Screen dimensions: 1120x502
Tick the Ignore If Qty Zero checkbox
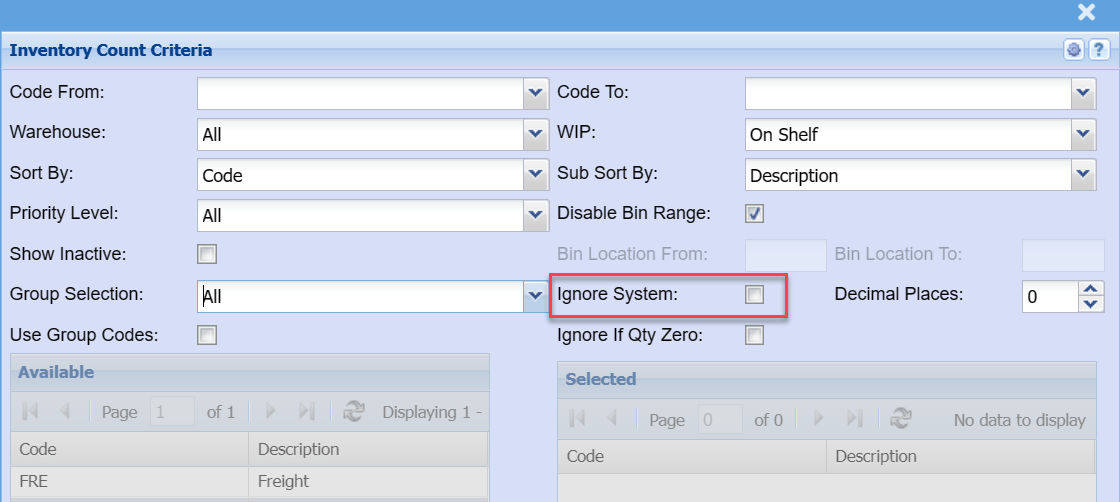(755, 335)
